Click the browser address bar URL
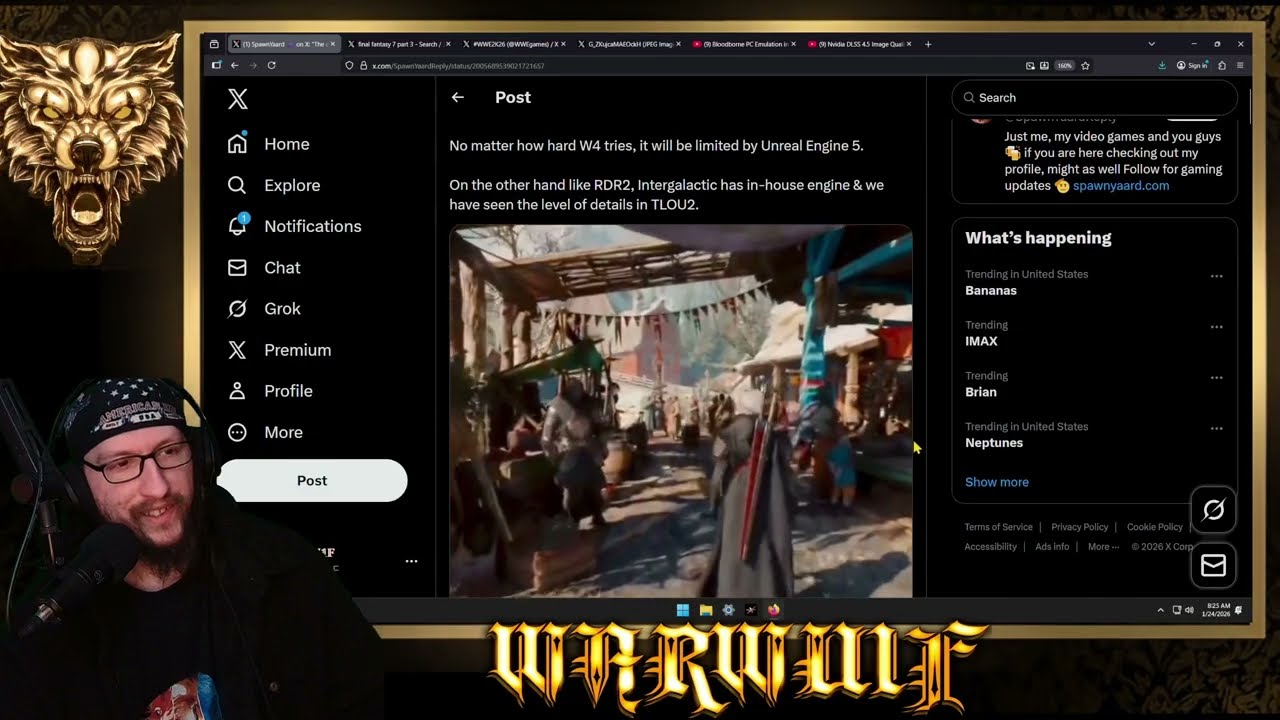The image size is (1280, 720). point(458,65)
